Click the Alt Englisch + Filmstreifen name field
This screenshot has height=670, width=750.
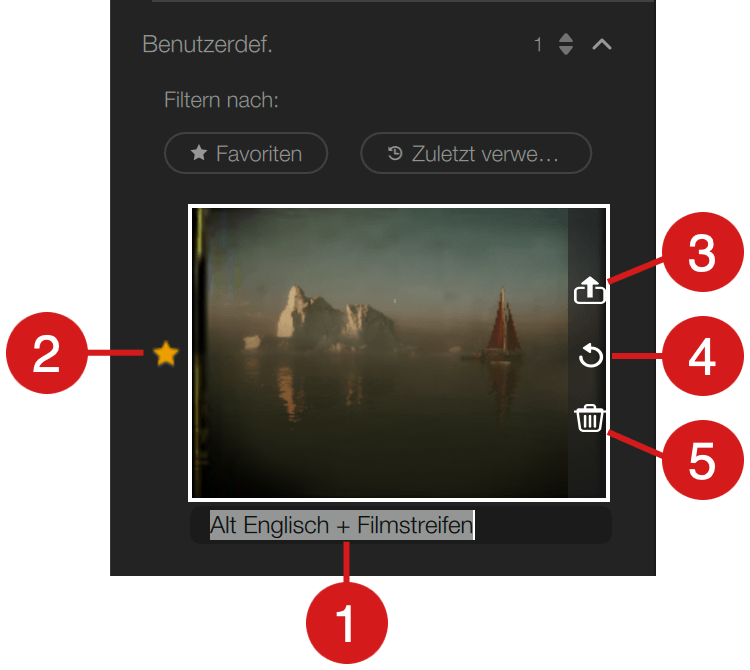tap(401, 525)
